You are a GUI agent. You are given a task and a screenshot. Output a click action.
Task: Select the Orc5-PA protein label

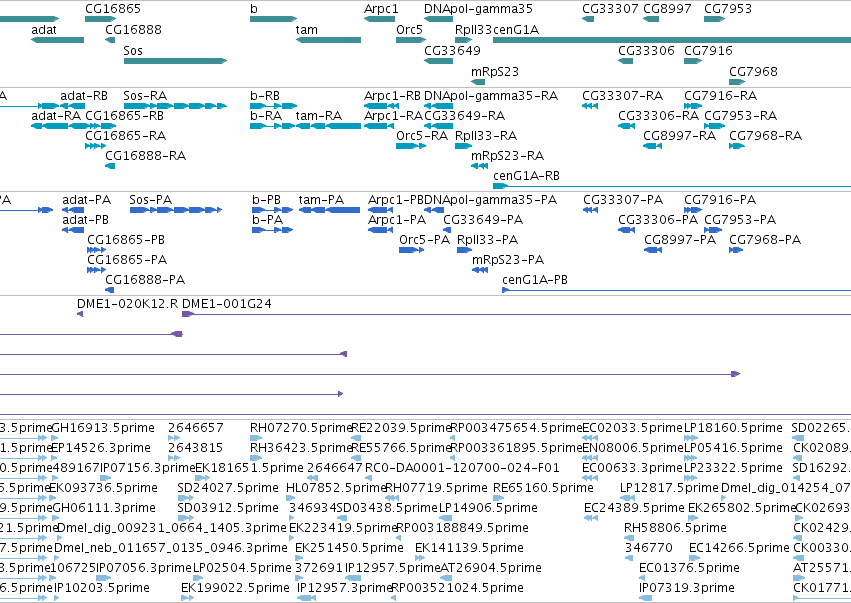pos(424,240)
